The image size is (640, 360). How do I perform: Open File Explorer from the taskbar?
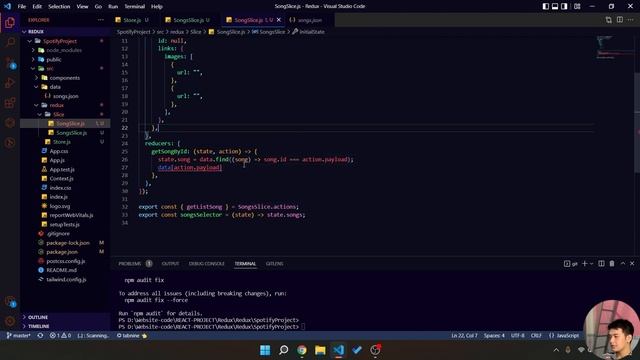click(320, 350)
